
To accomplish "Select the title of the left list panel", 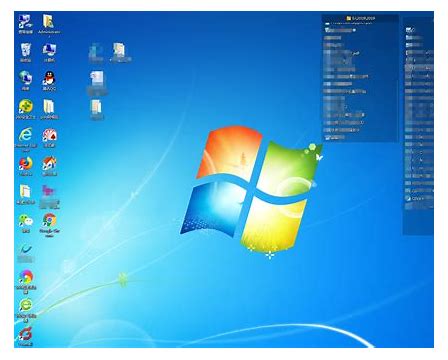I will tap(361, 18).
